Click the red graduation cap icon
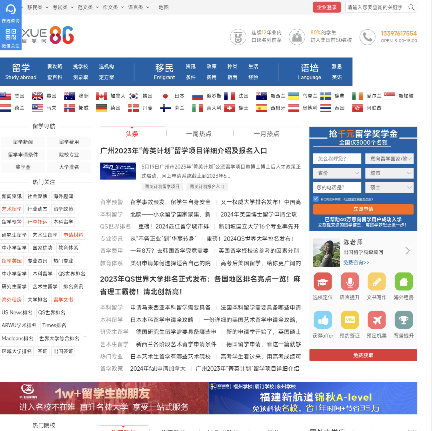This screenshot has height=431, width=432. pos(323,282)
